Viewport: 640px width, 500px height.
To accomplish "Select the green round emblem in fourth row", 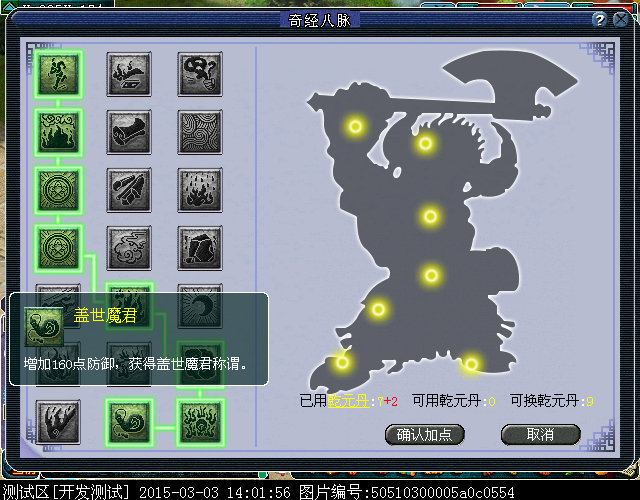I will click(58, 248).
